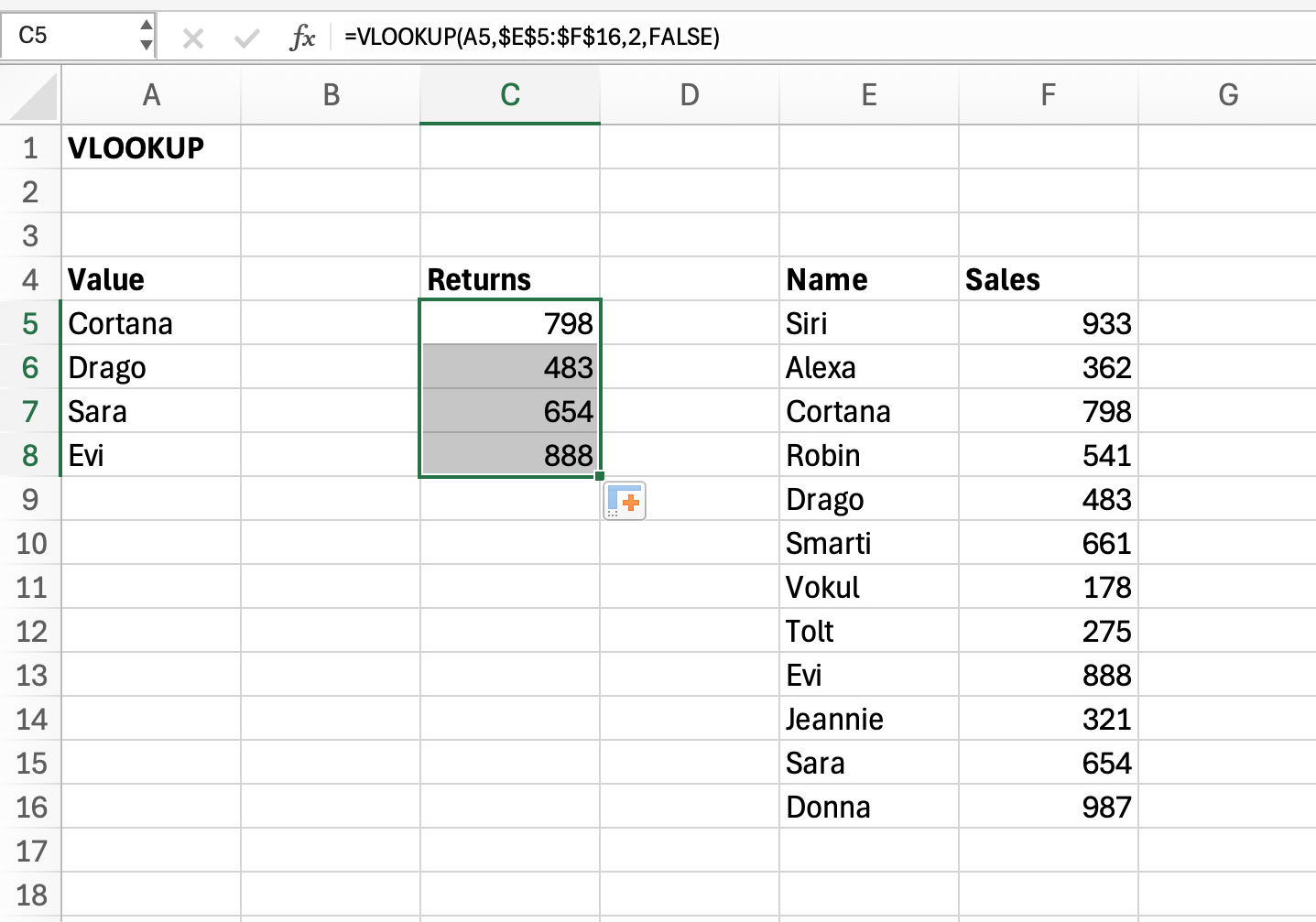
Task: Click the fill handle at selection corner
Action: pos(600,476)
